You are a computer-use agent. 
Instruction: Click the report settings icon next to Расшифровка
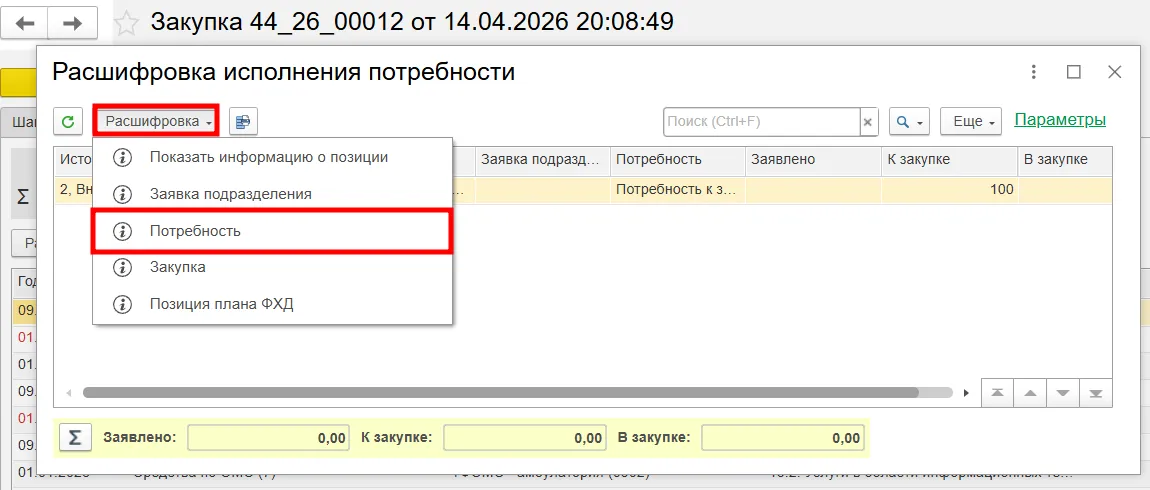click(243, 121)
